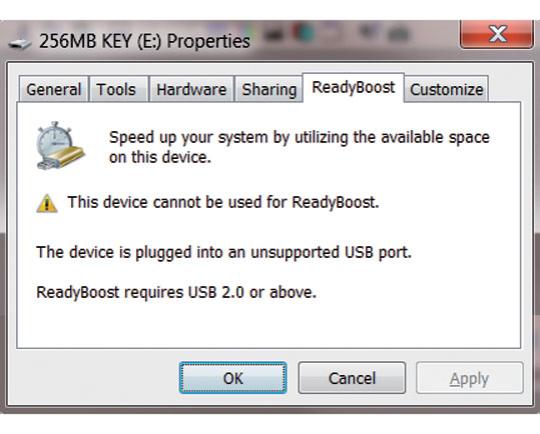Open the Customize tab
The width and height of the screenshot is (540, 434).
(446, 90)
